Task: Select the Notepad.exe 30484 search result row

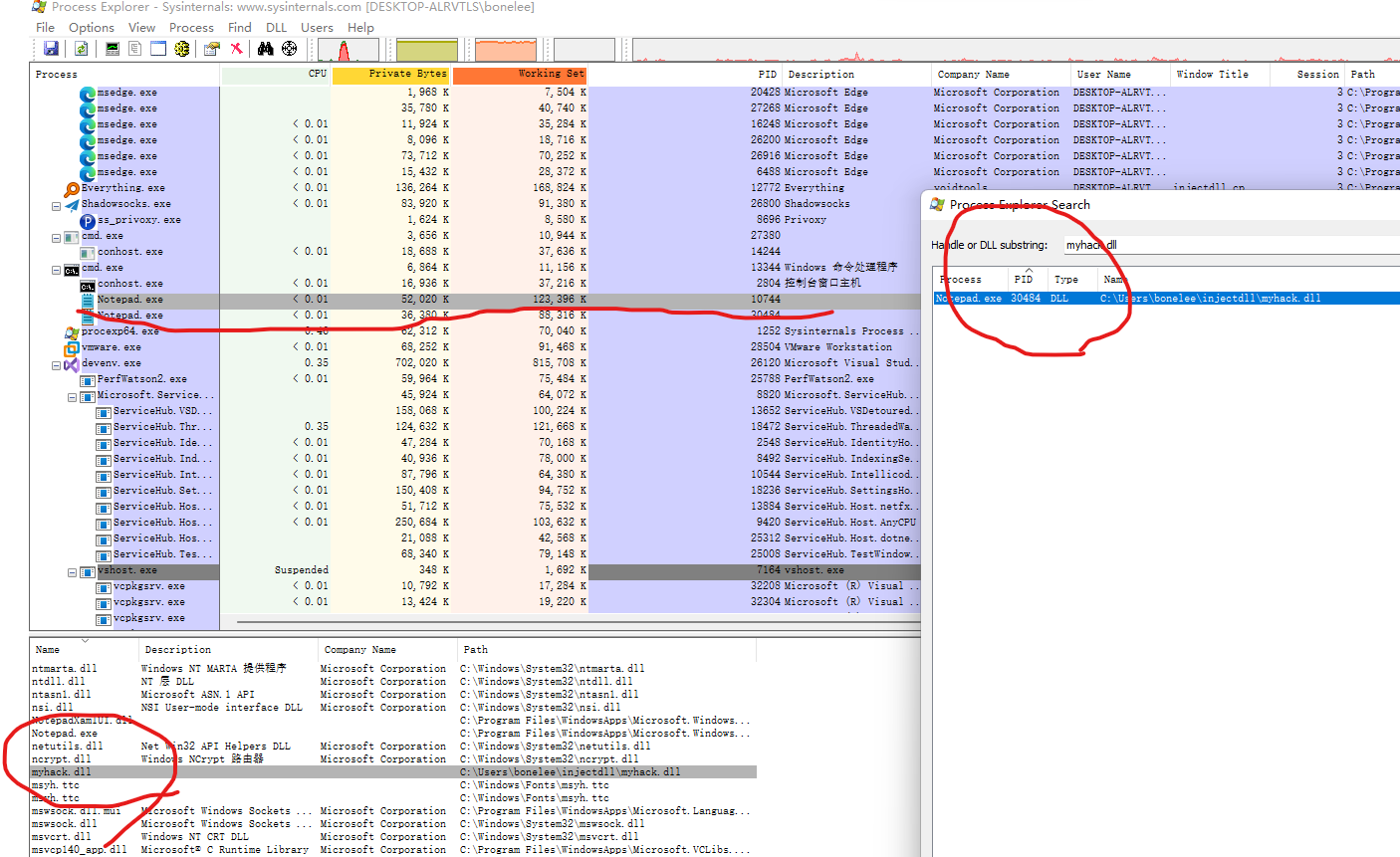Action: [x=1166, y=299]
